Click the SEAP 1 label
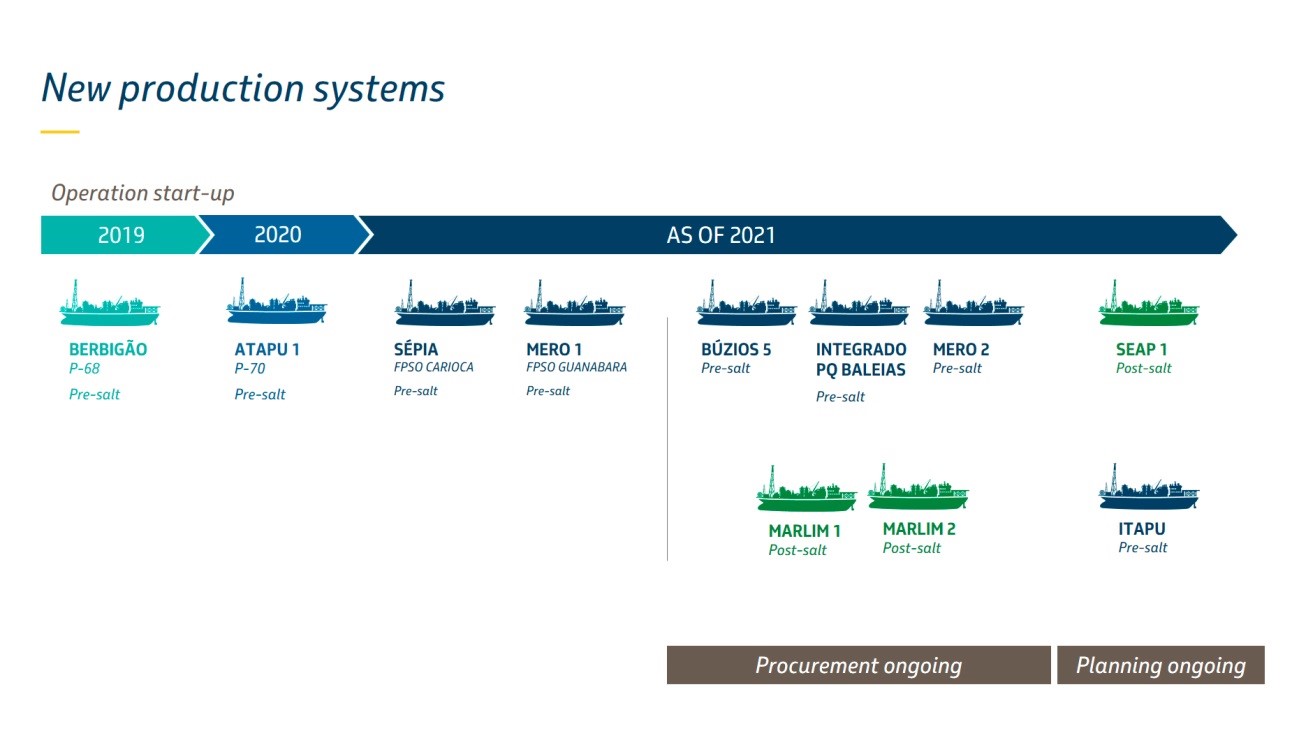The image size is (1299, 754). tap(1142, 350)
